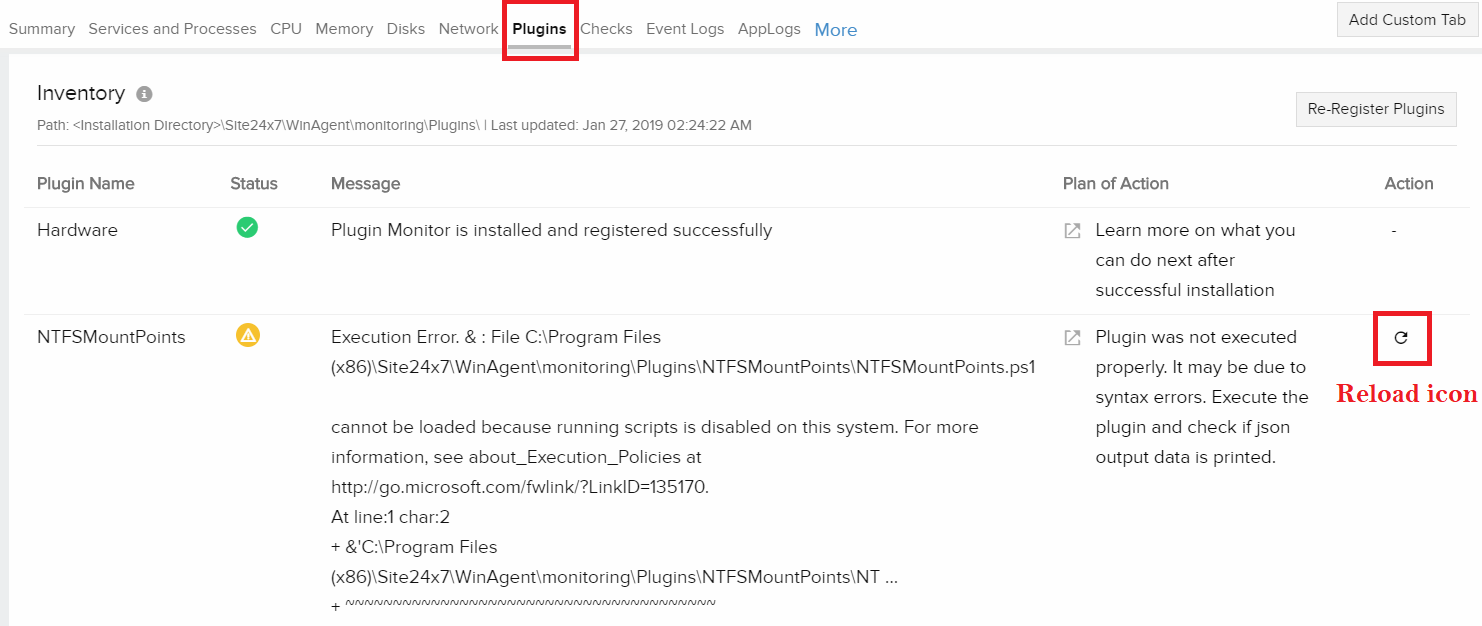
Task: Select the NTFSMountPoints plugin name
Action: (111, 336)
